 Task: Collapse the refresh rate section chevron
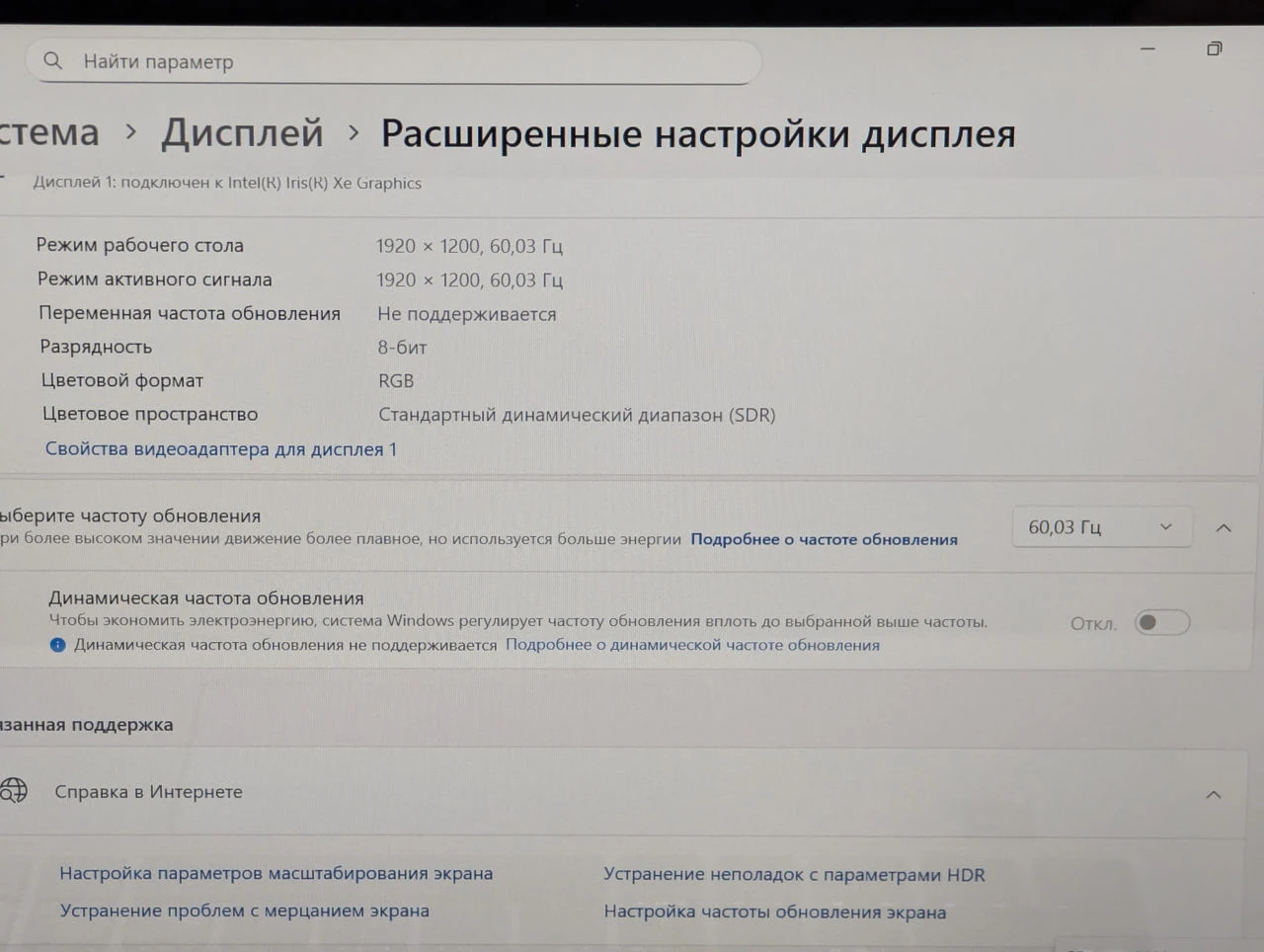click(1224, 528)
